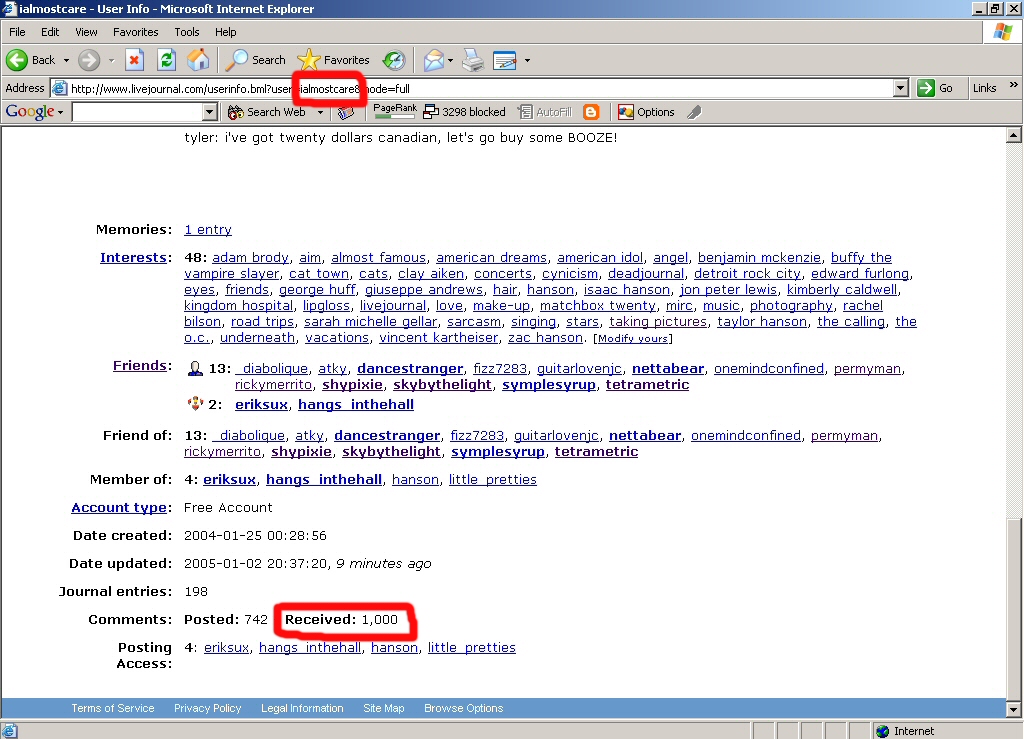Screen dimensions: 1024x739
Task: Refresh the current page
Action: [167, 60]
